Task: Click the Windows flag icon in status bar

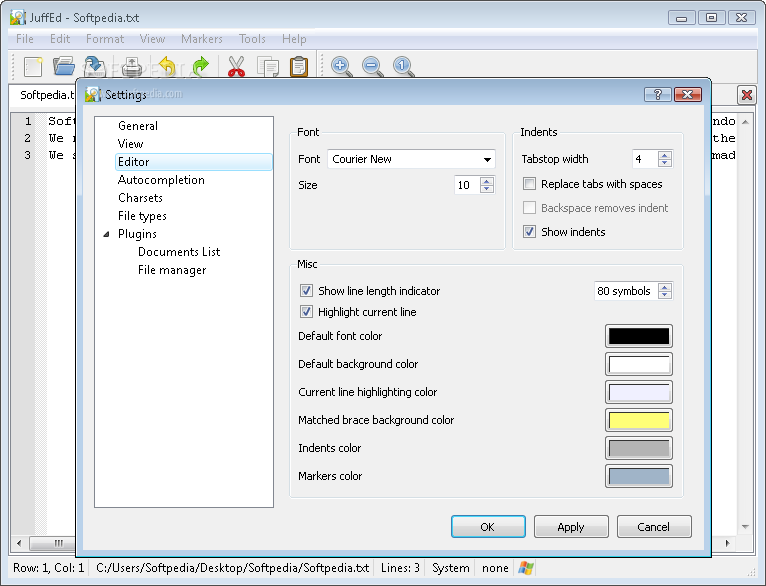Action: (526, 568)
